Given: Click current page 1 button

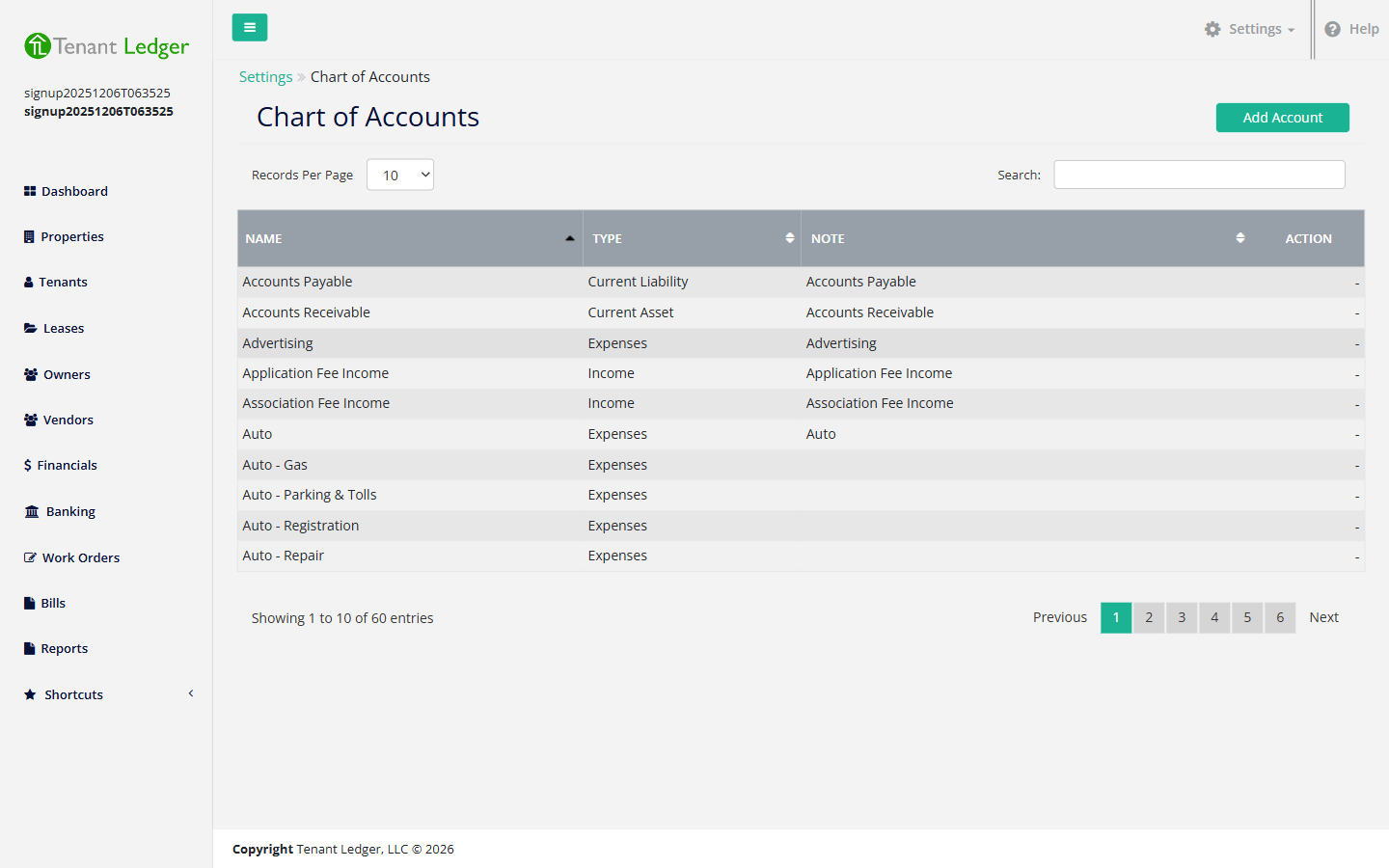Looking at the screenshot, I should pos(1116,617).
